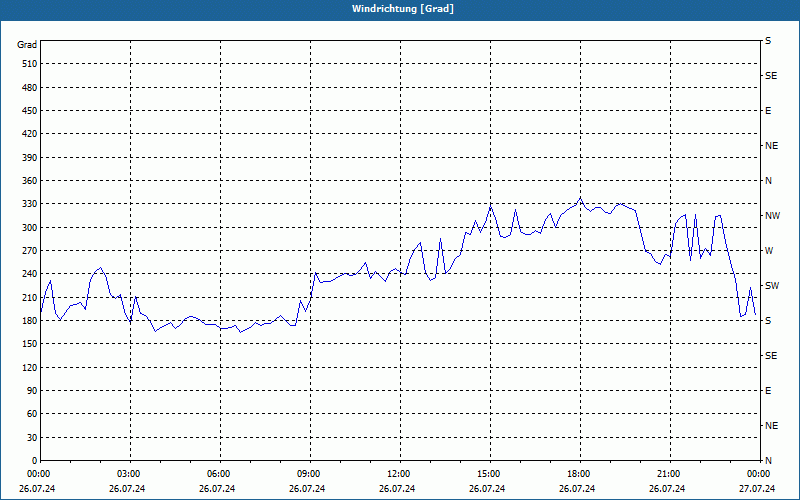Click the 12:00 time axis label

[x=400, y=474]
